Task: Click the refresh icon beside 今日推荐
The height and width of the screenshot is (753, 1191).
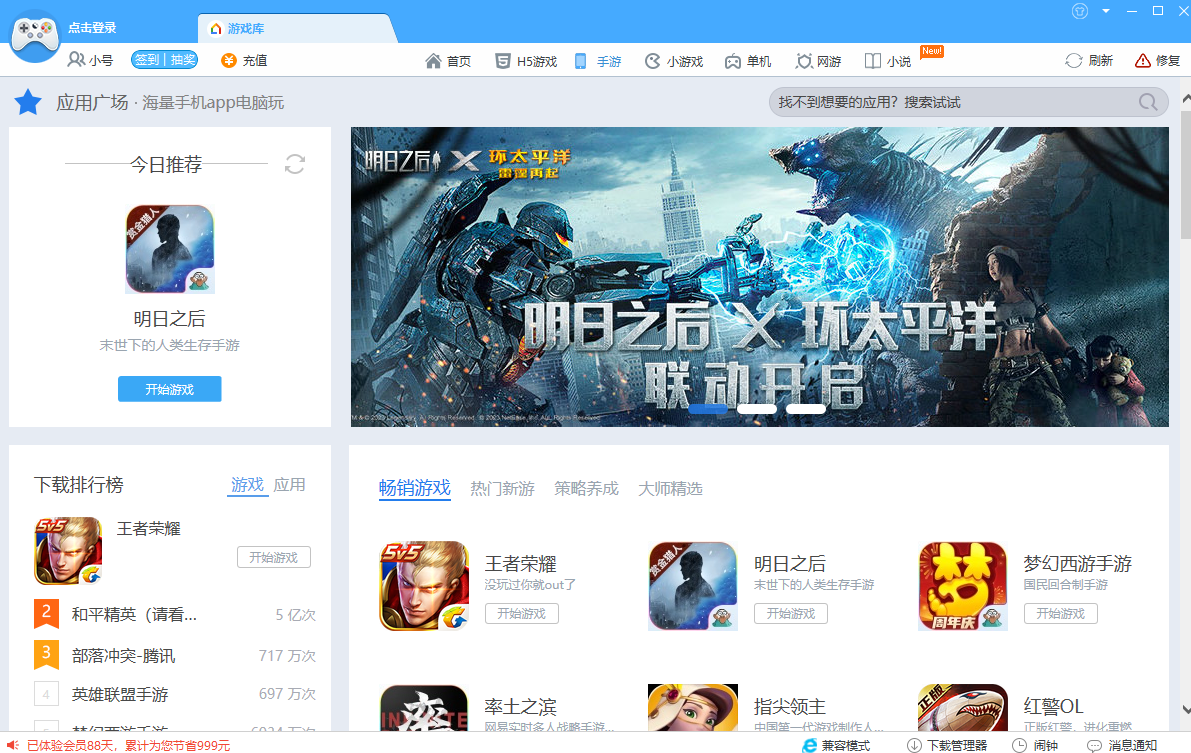Action: point(294,164)
